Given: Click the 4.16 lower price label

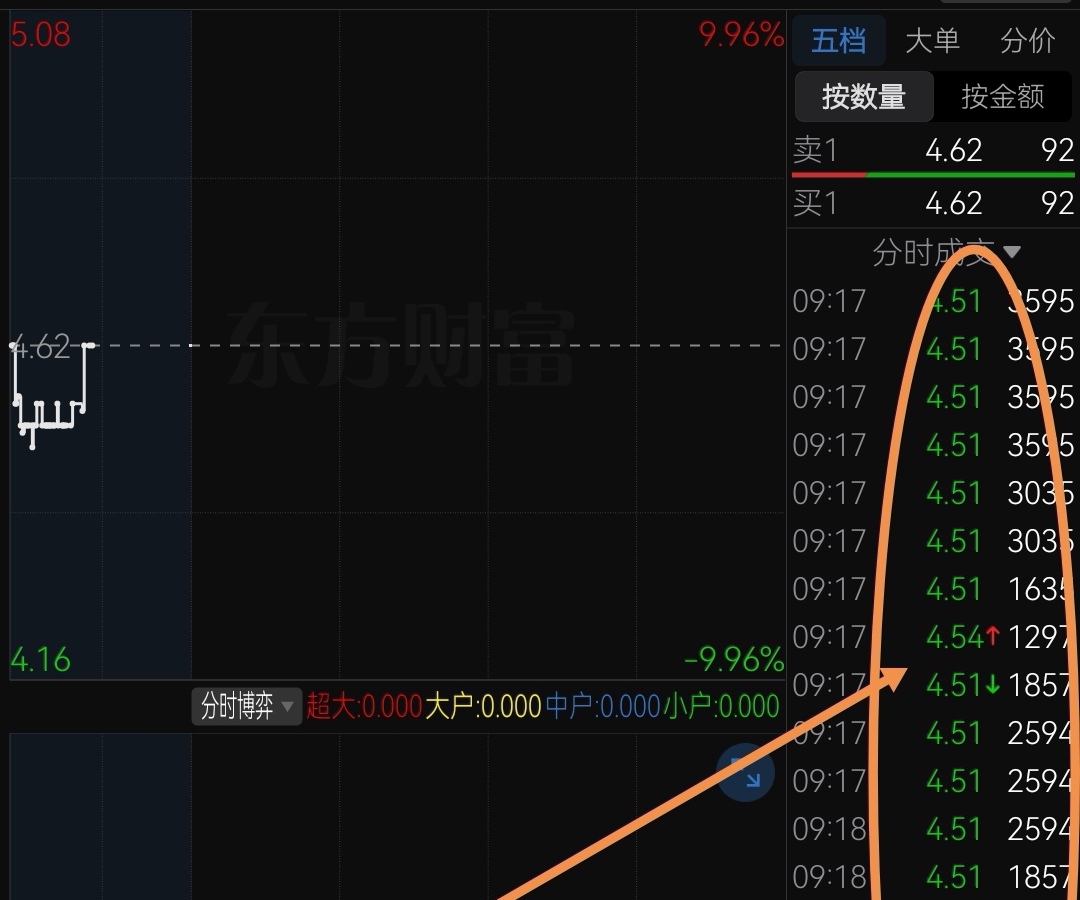Looking at the screenshot, I should (41, 660).
